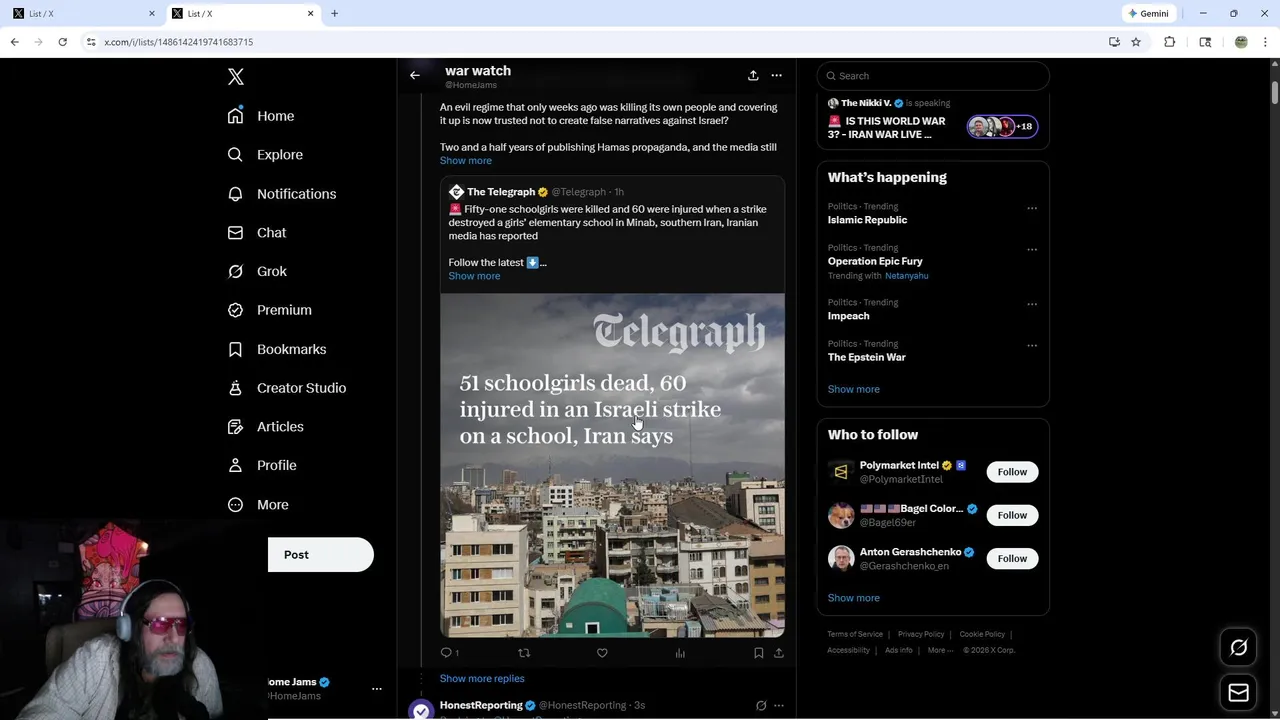Bookmark this page with star icon
The image size is (1280, 720).
pos(1136,42)
